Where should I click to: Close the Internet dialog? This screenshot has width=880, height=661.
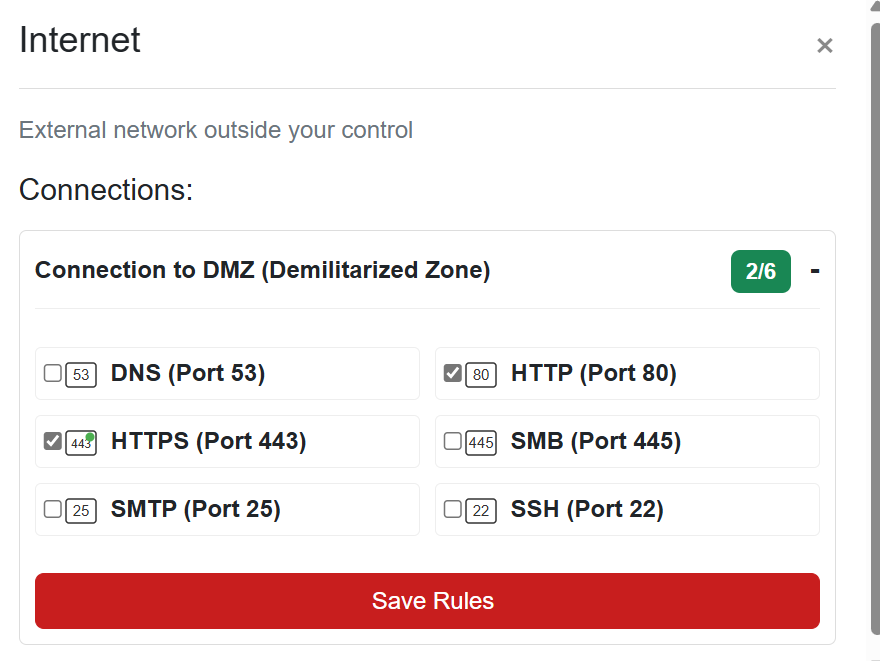(x=824, y=45)
